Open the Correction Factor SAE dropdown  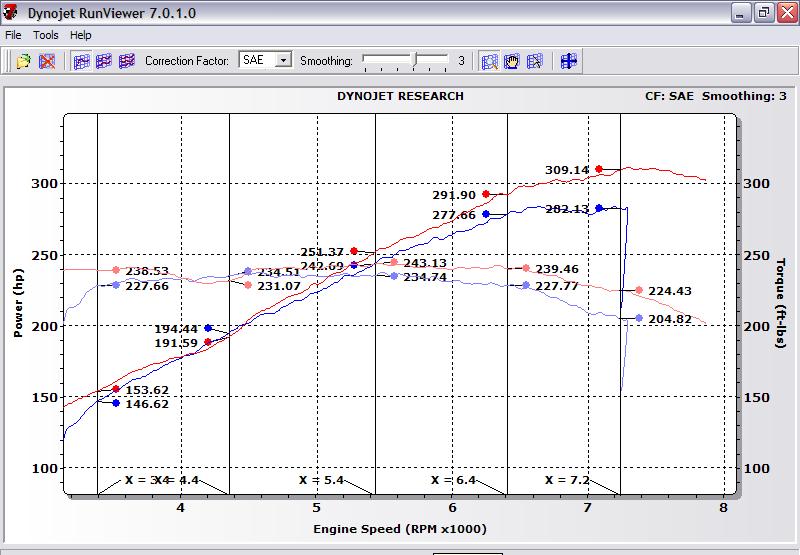[x=283, y=60]
